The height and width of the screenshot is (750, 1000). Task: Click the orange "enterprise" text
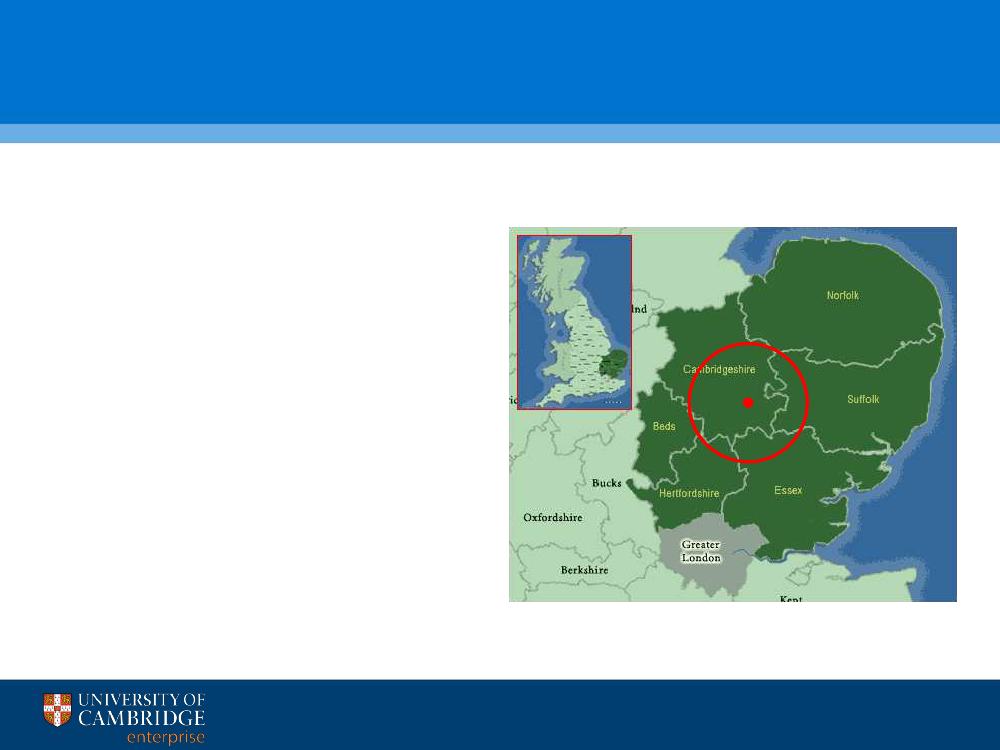click(166, 738)
